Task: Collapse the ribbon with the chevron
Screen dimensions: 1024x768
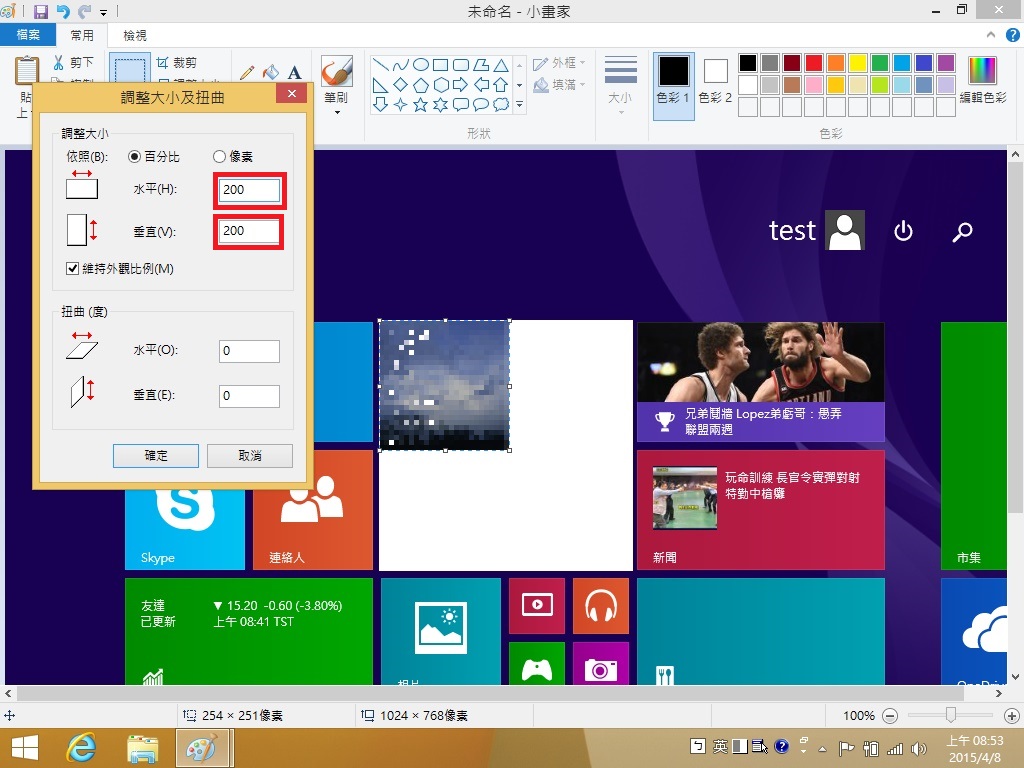Action: [x=991, y=35]
